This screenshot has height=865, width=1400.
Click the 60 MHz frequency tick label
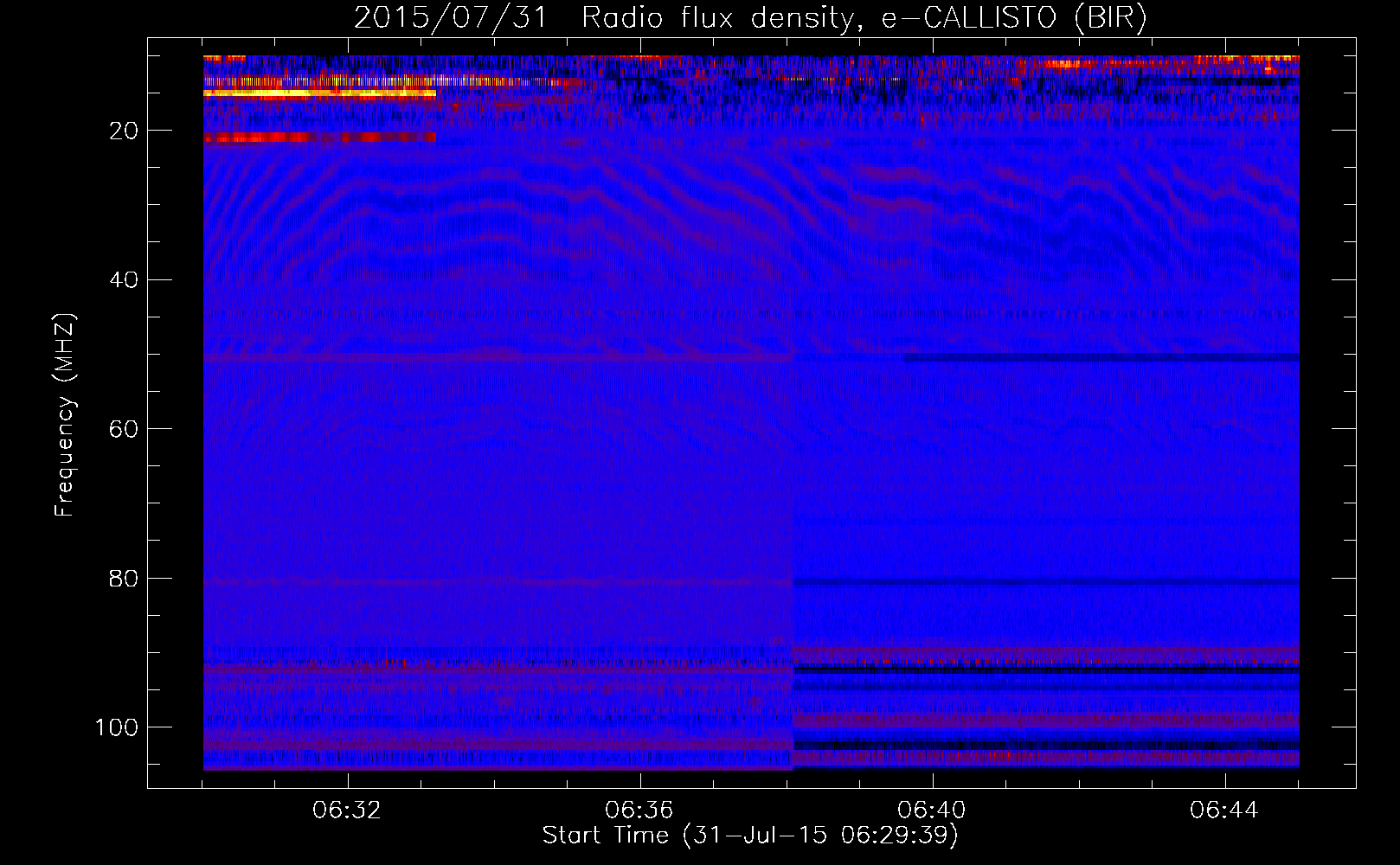coord(124,429)
